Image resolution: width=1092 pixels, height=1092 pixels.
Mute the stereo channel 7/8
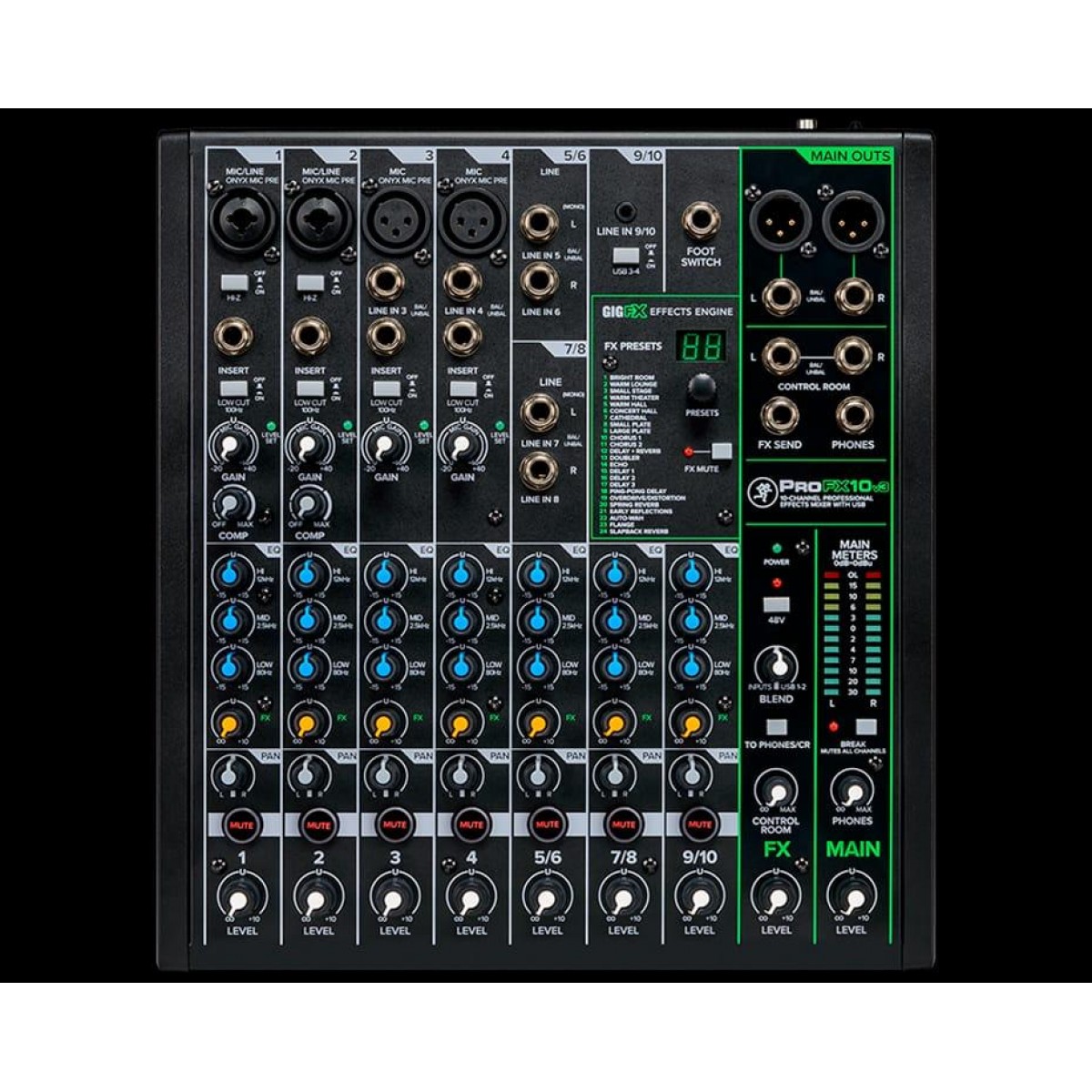pos(624,824)
